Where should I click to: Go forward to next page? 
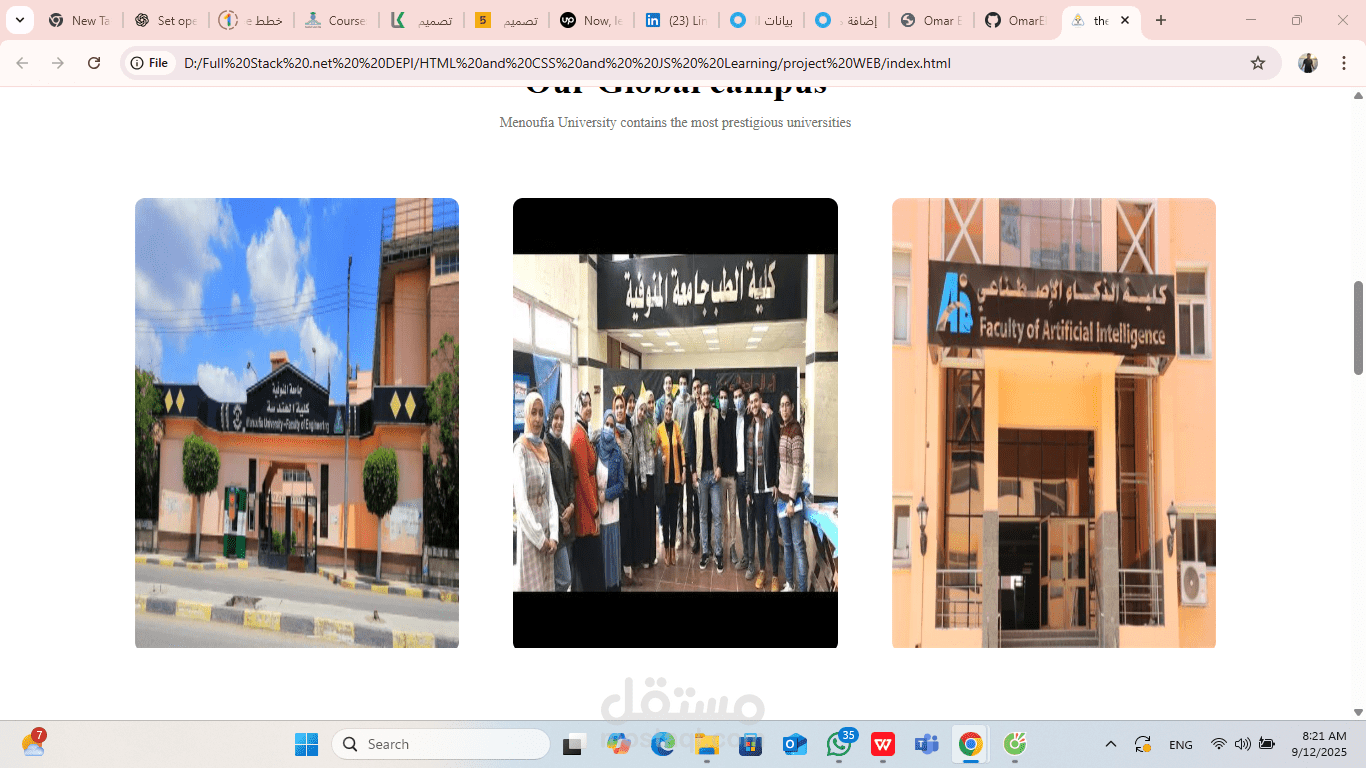(x=58, y=63)
